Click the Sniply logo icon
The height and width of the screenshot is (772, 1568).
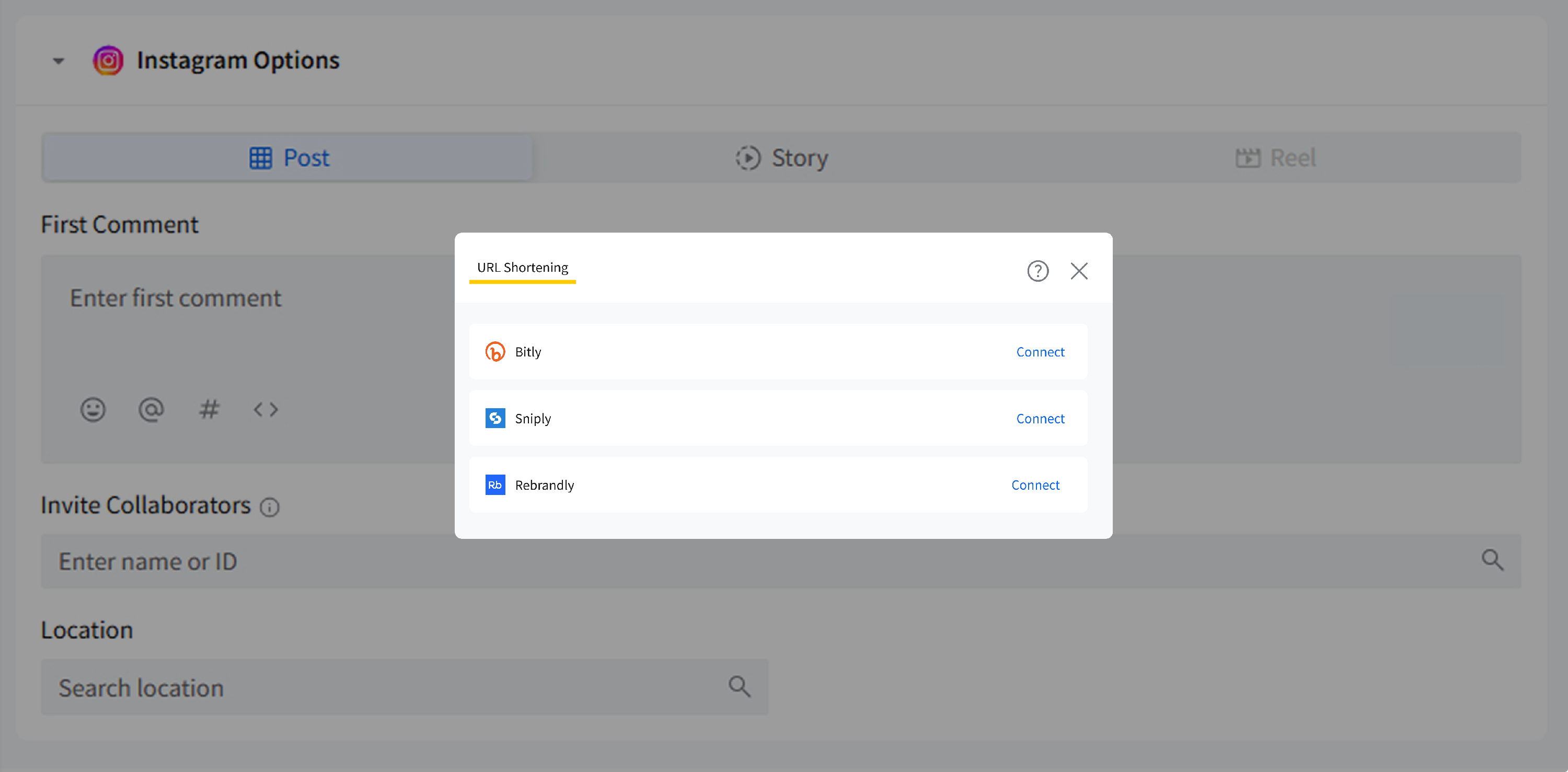pyautogui.click(x=495, y=418)
